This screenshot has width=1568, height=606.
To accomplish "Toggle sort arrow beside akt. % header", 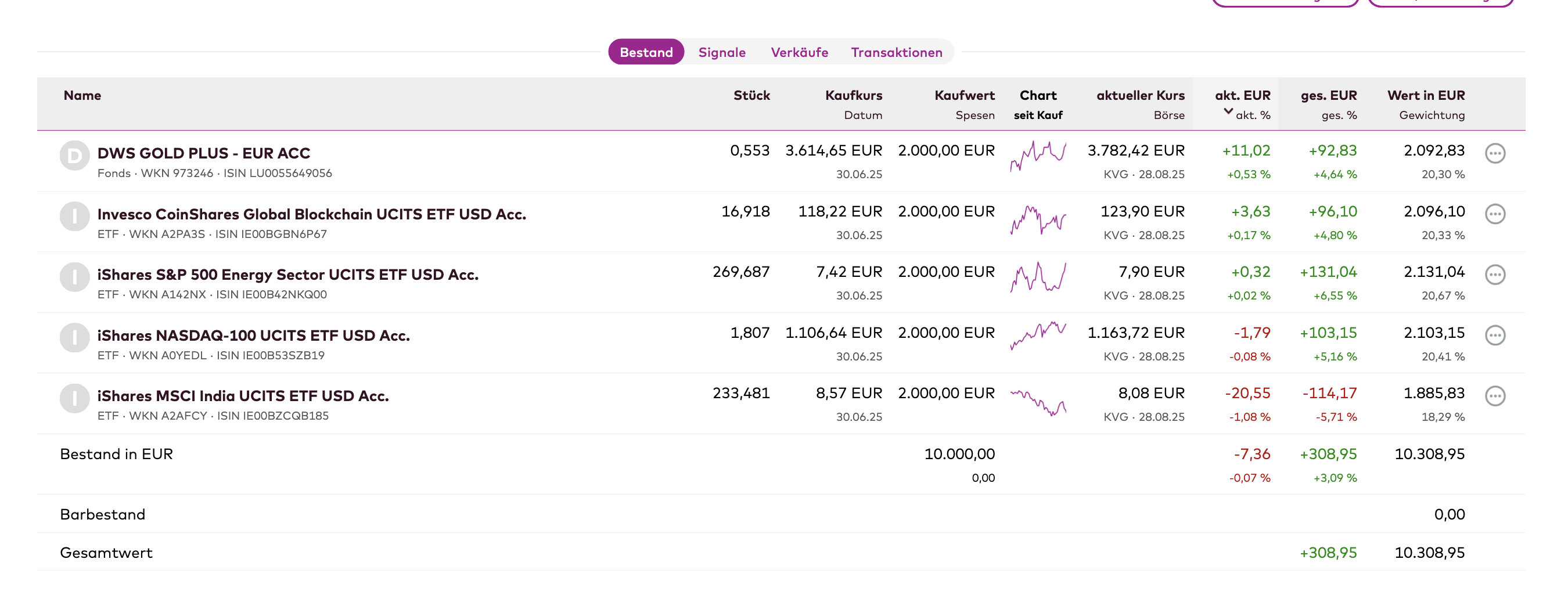I will pos(1228,111).
